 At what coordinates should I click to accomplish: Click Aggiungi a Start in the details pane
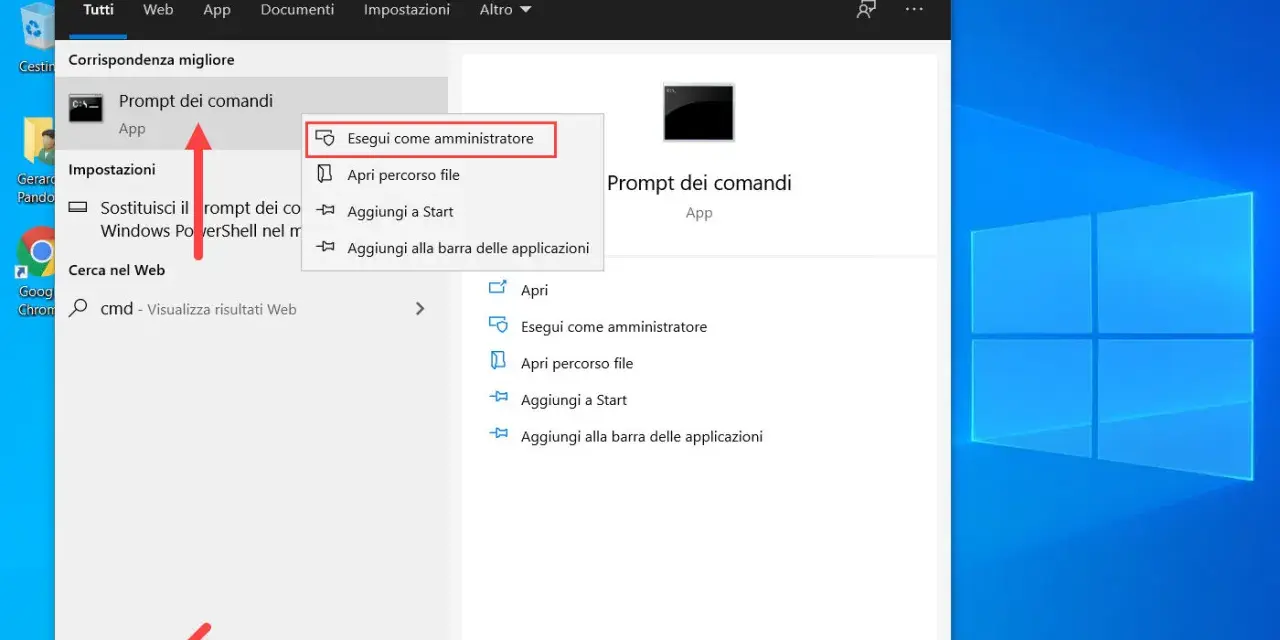coord(574,400)
